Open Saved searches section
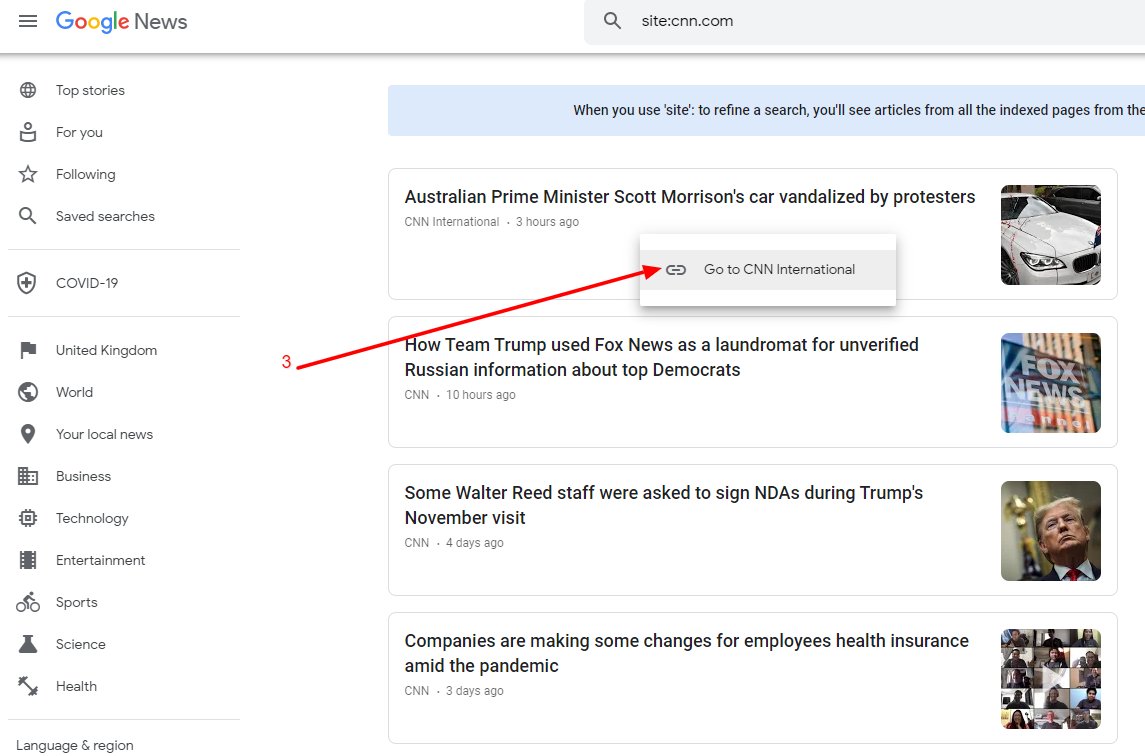 click(x=105, y=216)
